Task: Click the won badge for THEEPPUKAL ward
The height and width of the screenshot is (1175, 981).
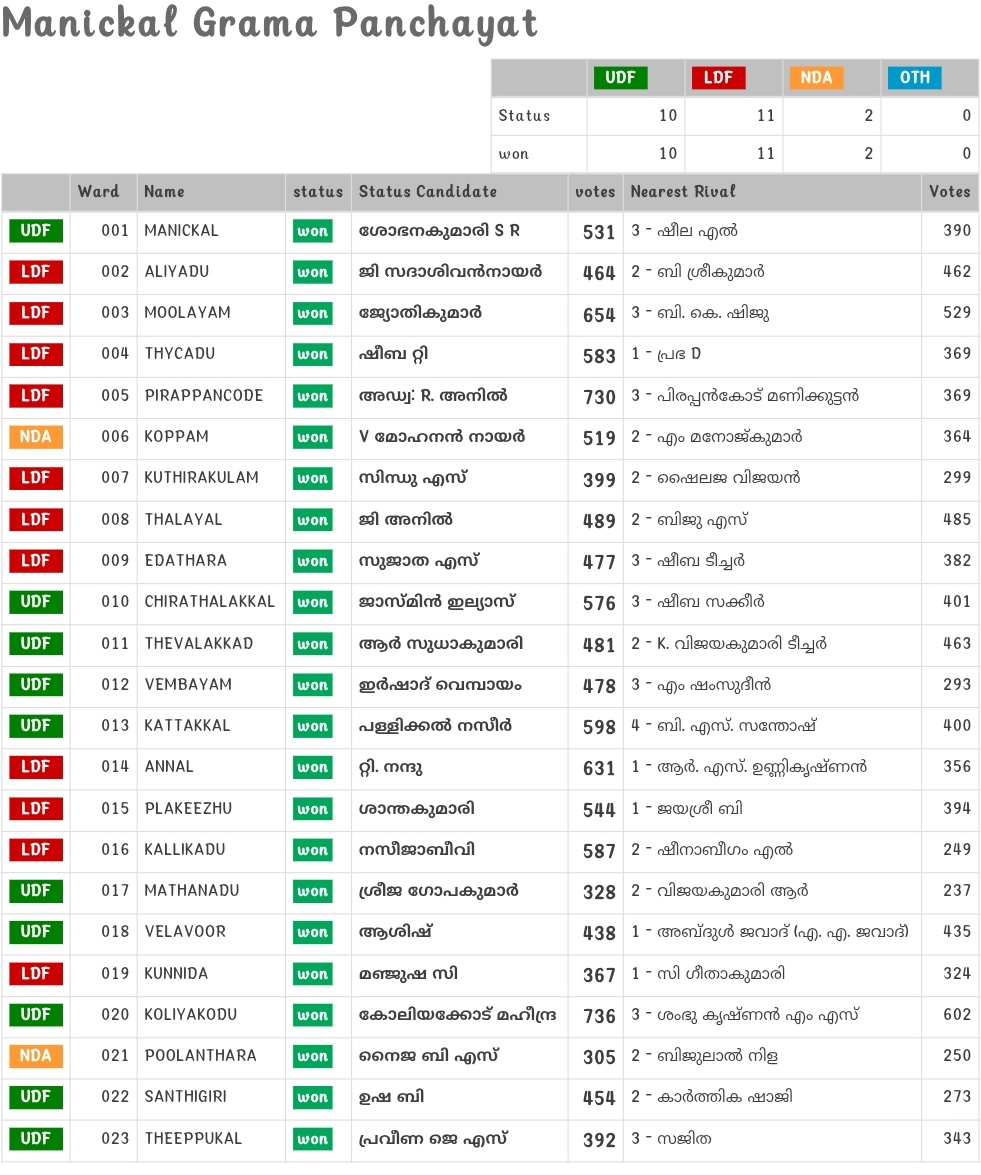Action: click(x=312, y=1139)
